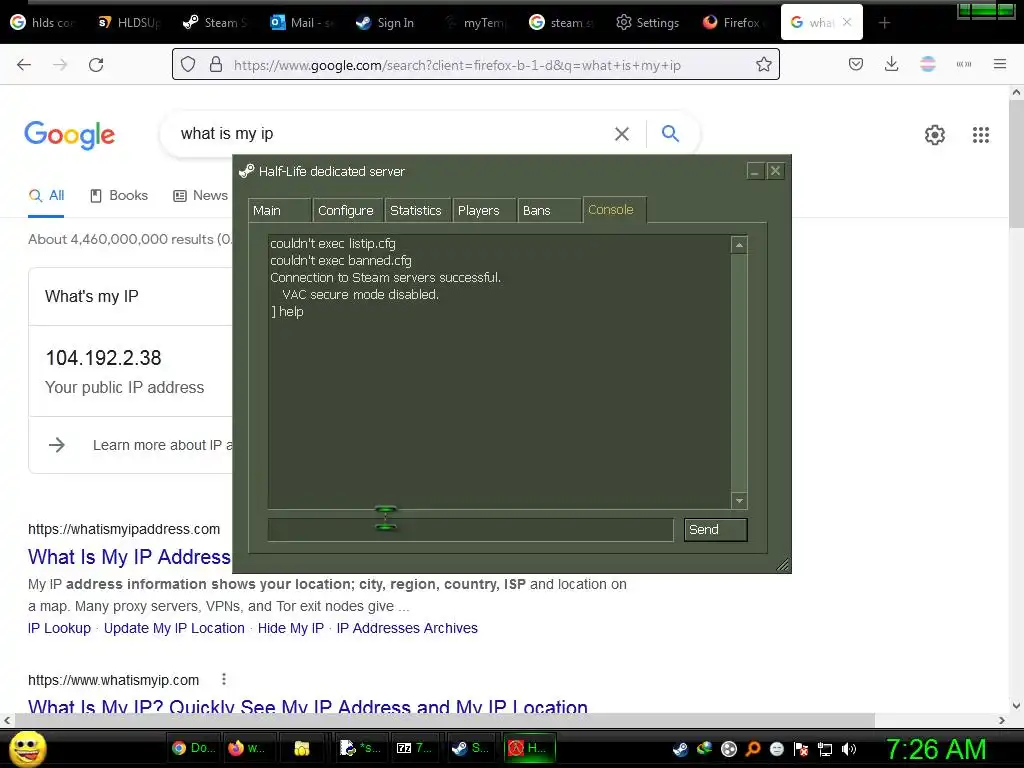This screenshot has width=1024, height=768.
Task: Open the network tray icon
Action: click(x=825, y=749)
